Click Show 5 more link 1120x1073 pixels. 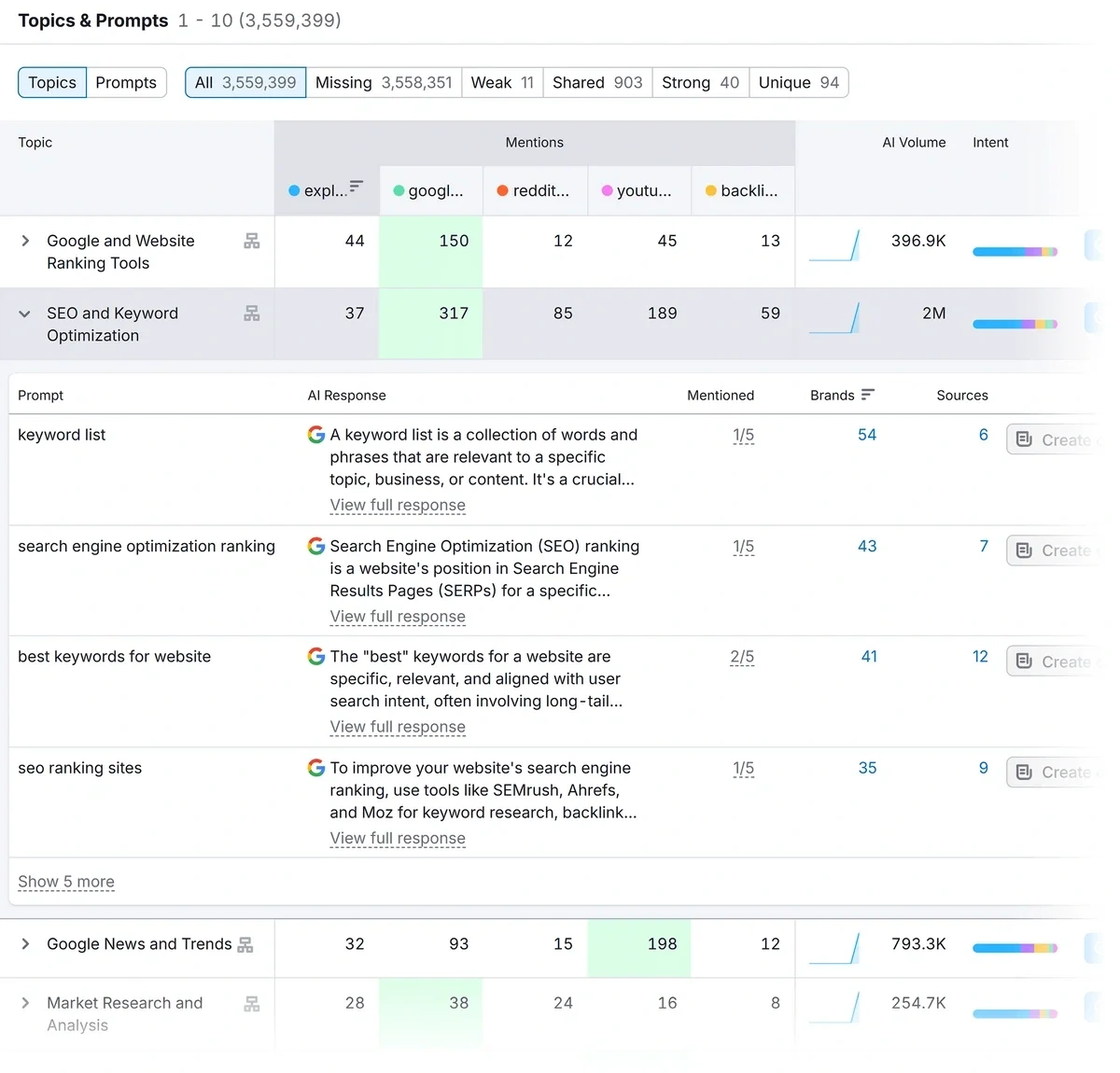click(x=66, y=882)
